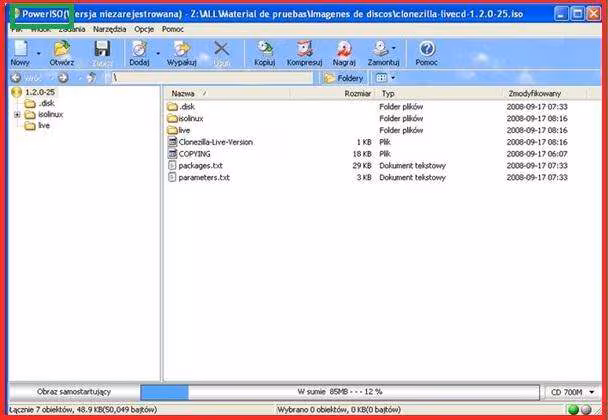608x420 pixels.
Task: Click the gray status indicator light
Action: (x=586, y=410)
